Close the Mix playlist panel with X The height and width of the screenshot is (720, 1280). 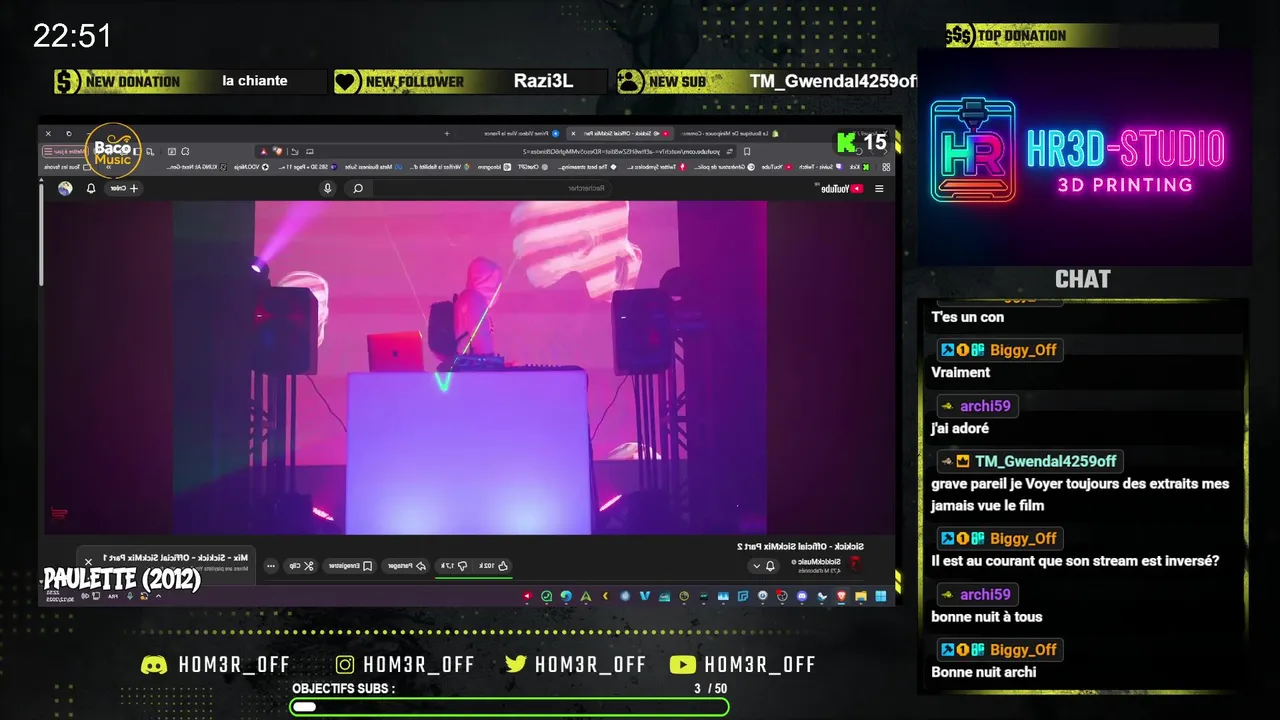87,561
